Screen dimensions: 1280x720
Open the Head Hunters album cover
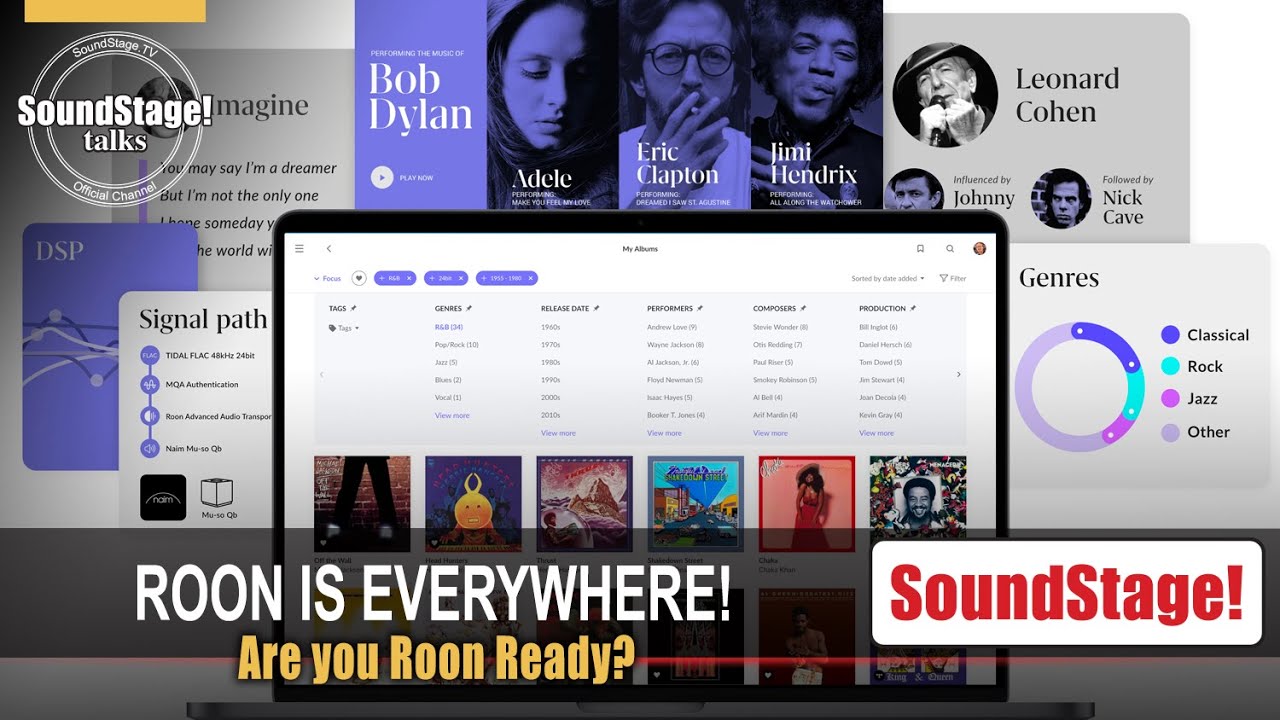coord(473,504)
